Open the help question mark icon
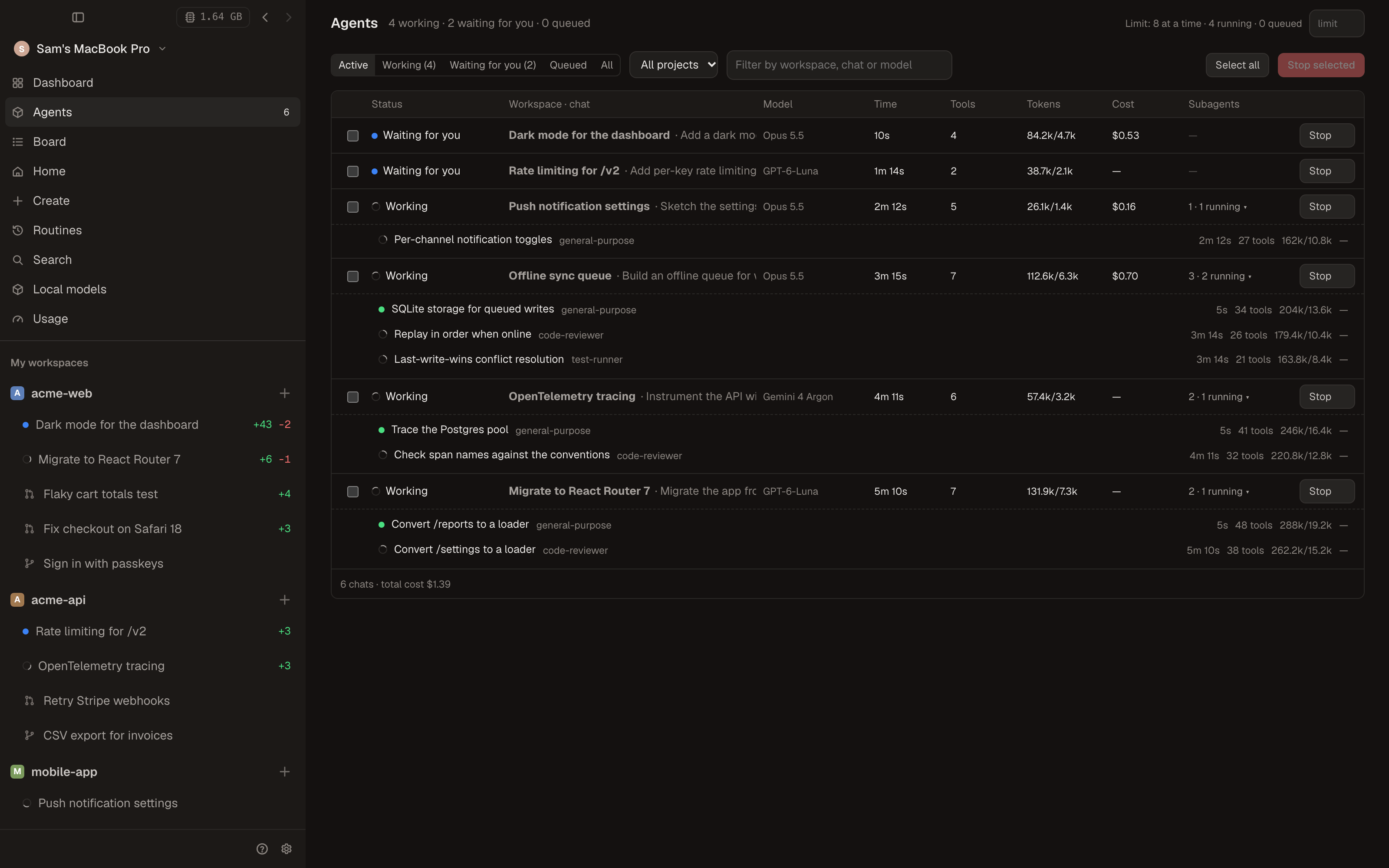 click(262, 848)
